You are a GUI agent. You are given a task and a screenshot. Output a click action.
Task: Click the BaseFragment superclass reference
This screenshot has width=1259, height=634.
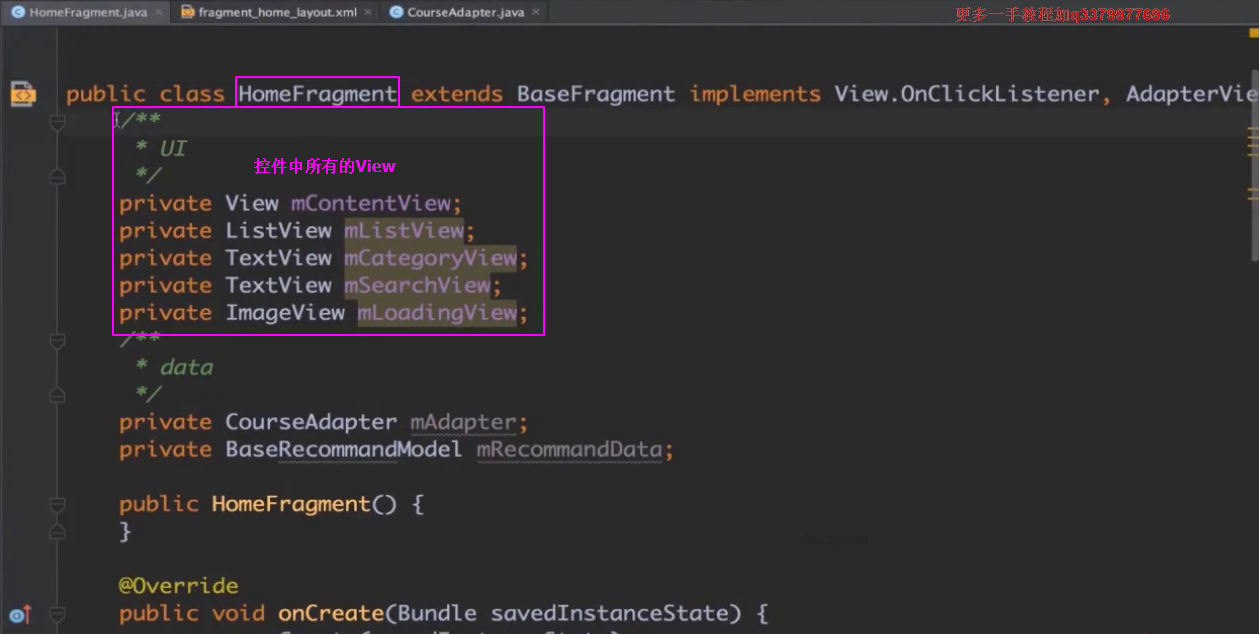(x=595, y=94)
